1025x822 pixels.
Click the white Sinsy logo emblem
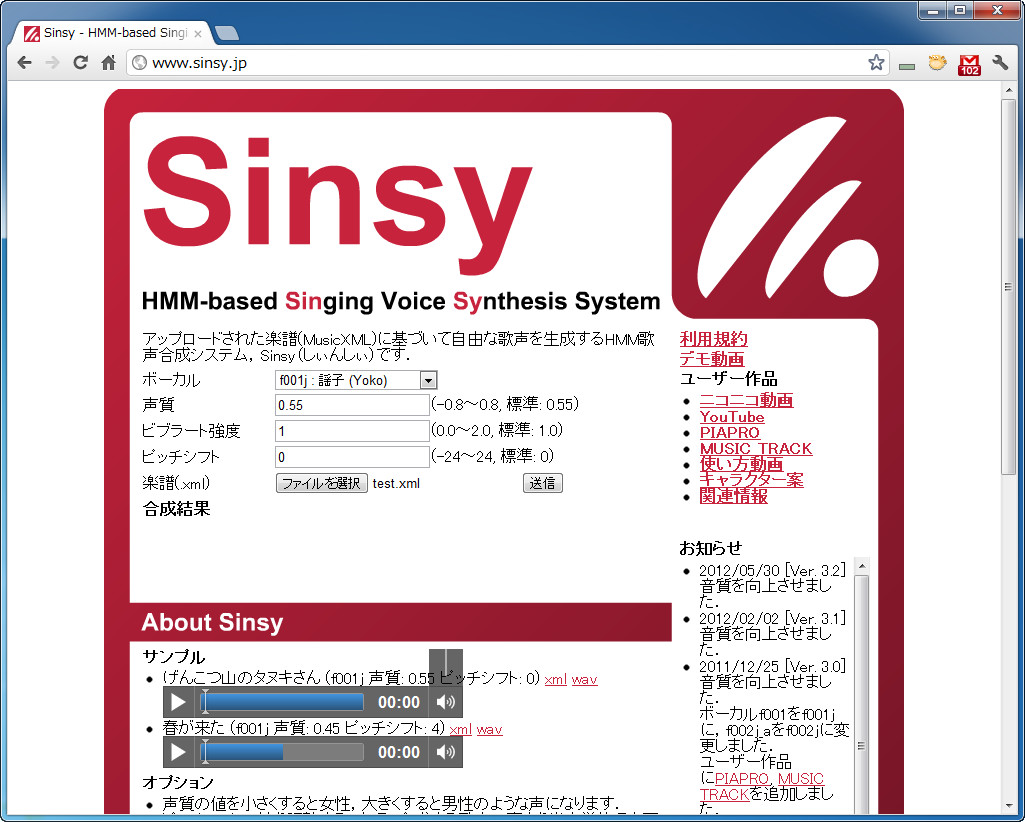click(788, 208)
